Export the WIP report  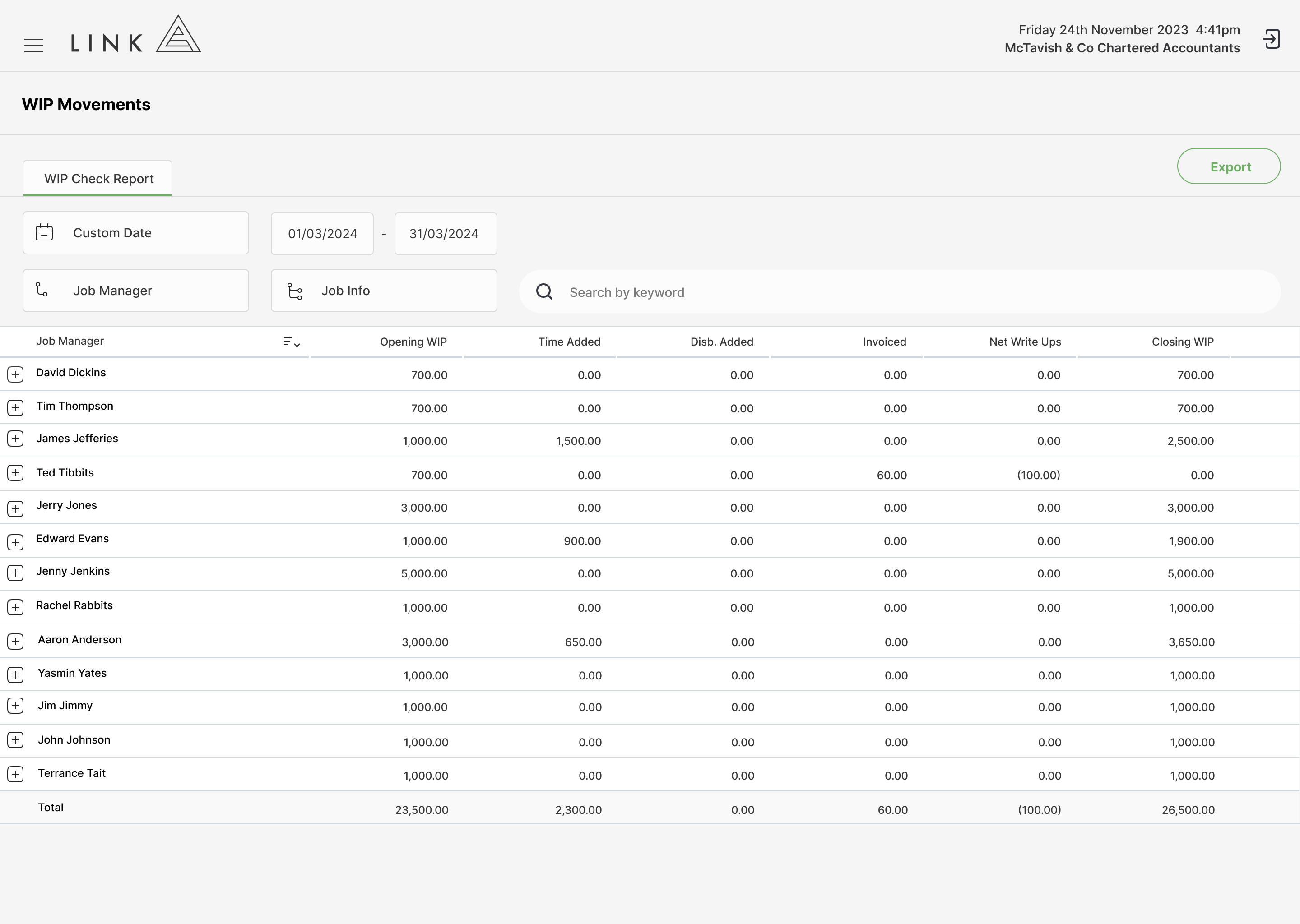click(1229, 166)
